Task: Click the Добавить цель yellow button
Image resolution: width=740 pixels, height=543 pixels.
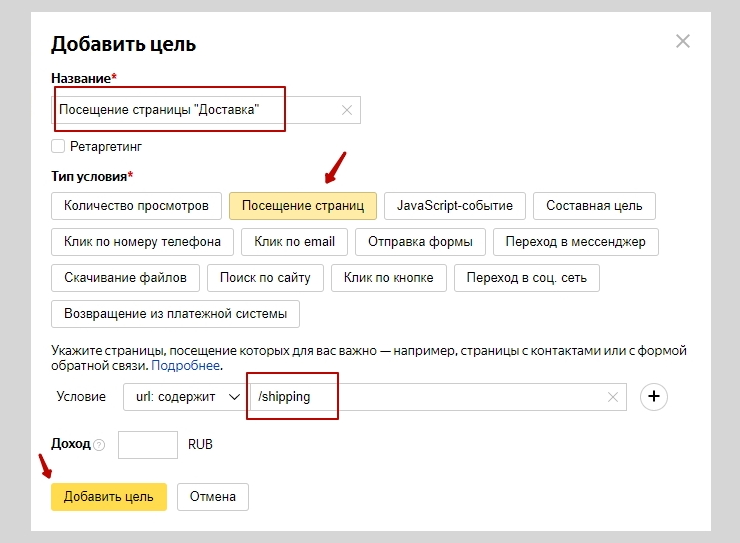Action: 108,497
